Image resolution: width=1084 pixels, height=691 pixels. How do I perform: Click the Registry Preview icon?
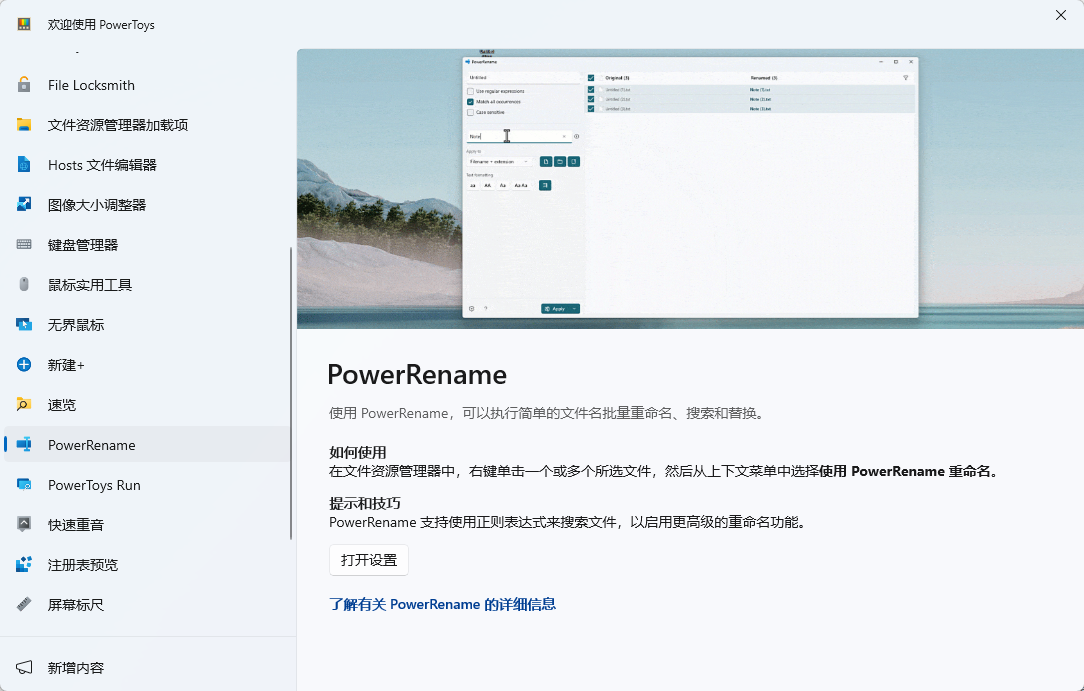(24, 565)
